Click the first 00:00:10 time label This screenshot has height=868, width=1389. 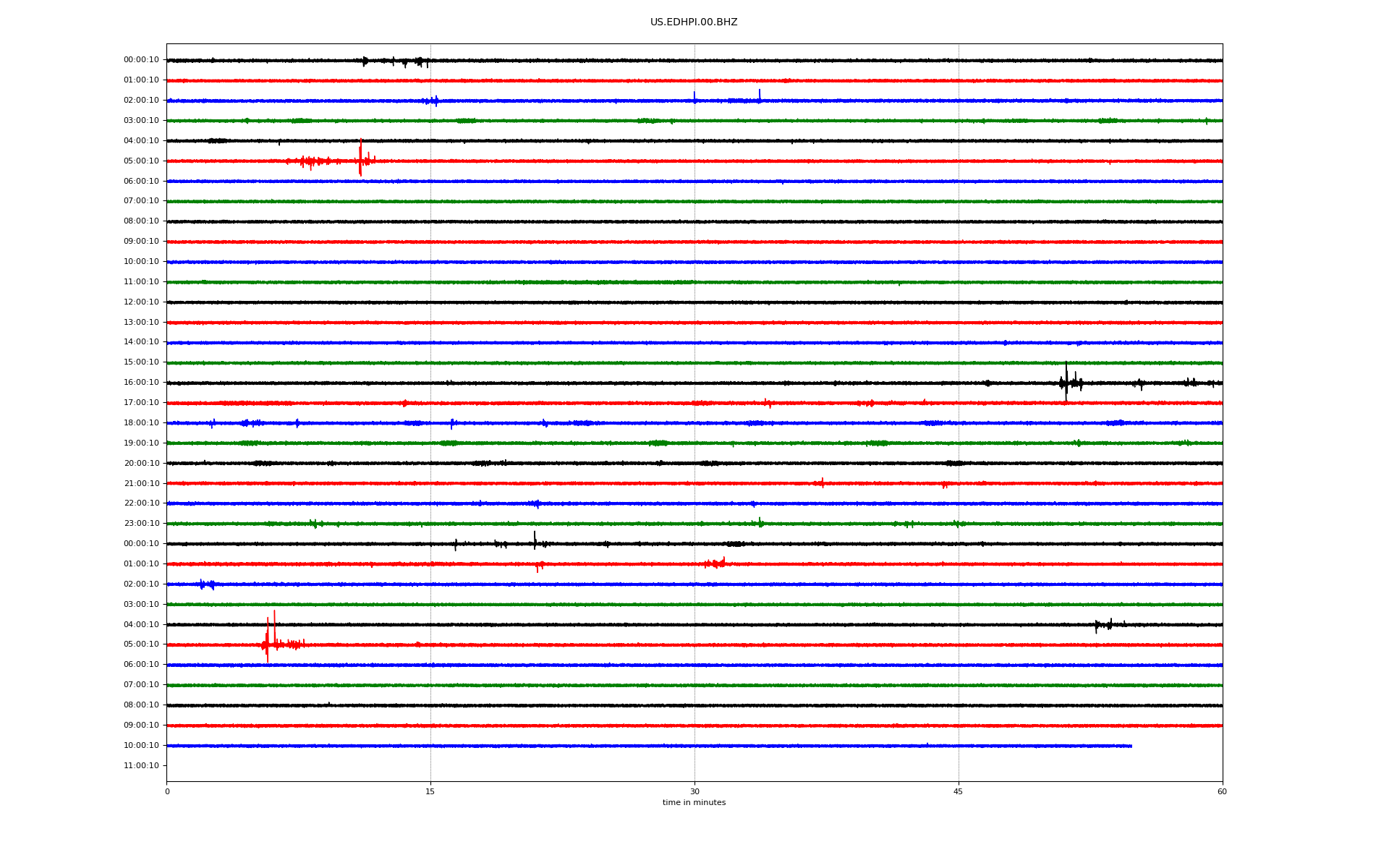tap(141, 60)
